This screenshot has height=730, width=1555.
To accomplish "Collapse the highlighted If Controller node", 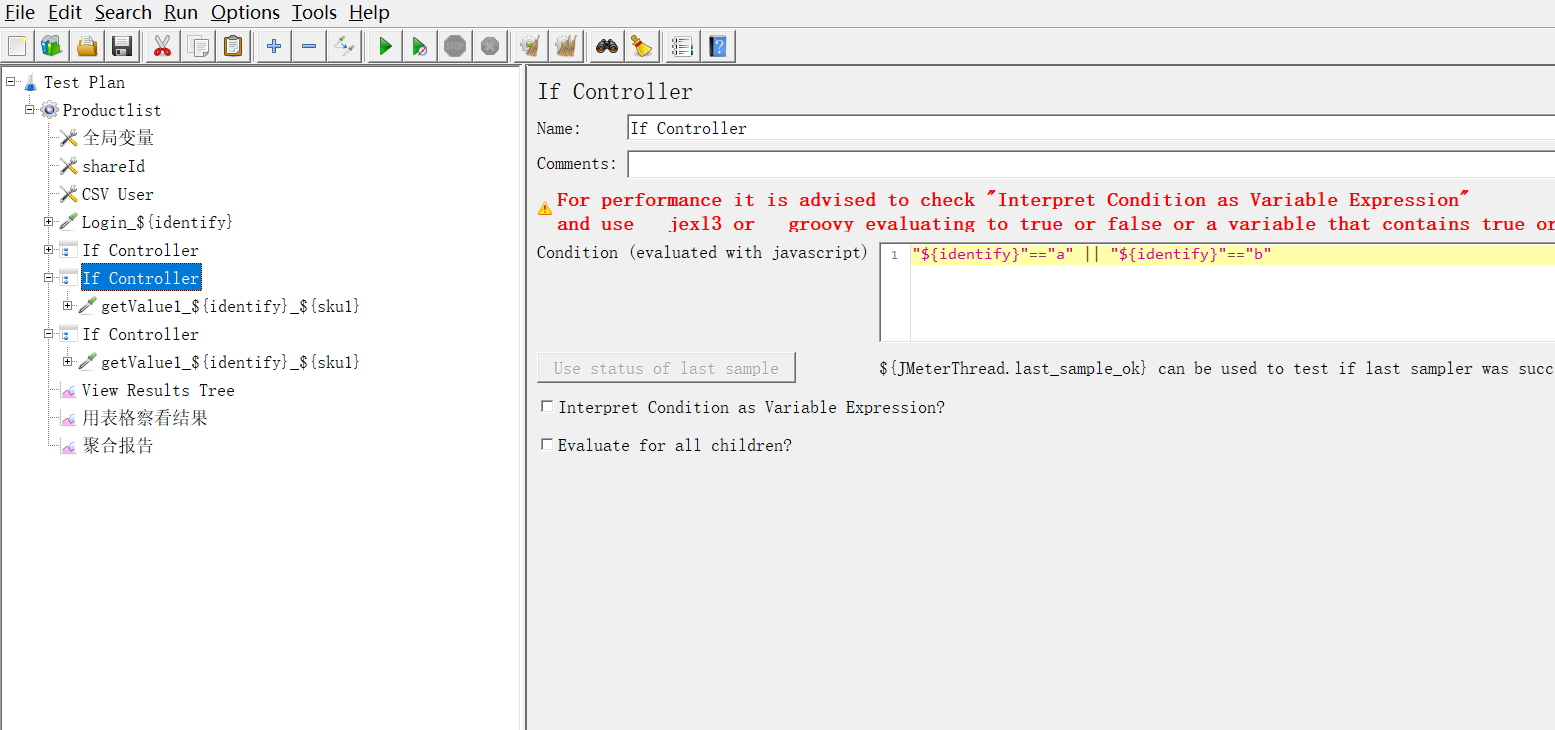I will click(x=49, y=277).
